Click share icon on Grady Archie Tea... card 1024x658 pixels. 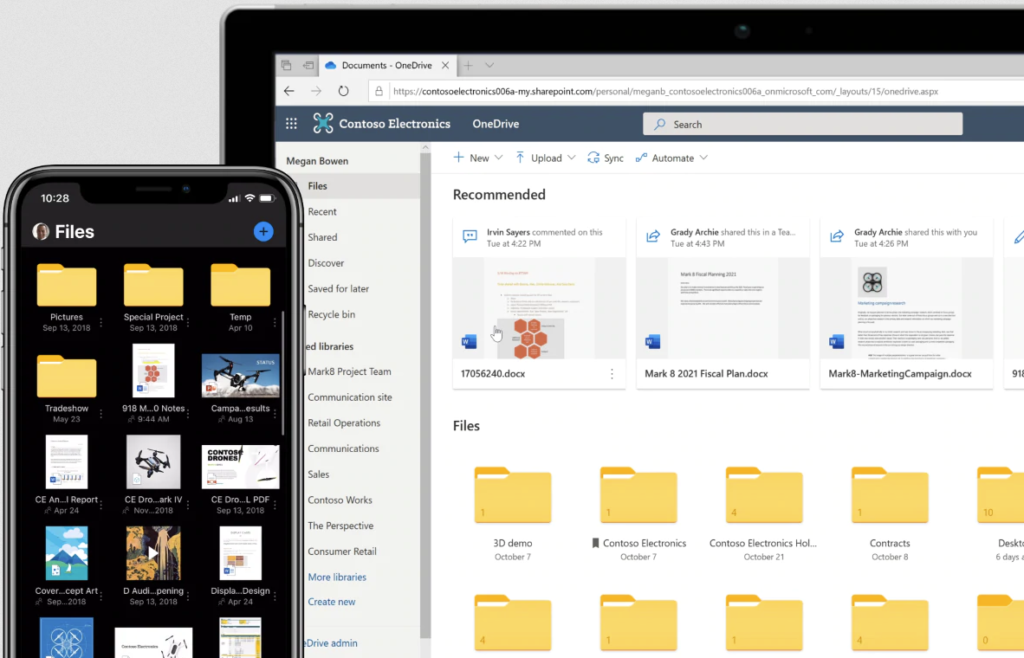click(x=653, y=236)
